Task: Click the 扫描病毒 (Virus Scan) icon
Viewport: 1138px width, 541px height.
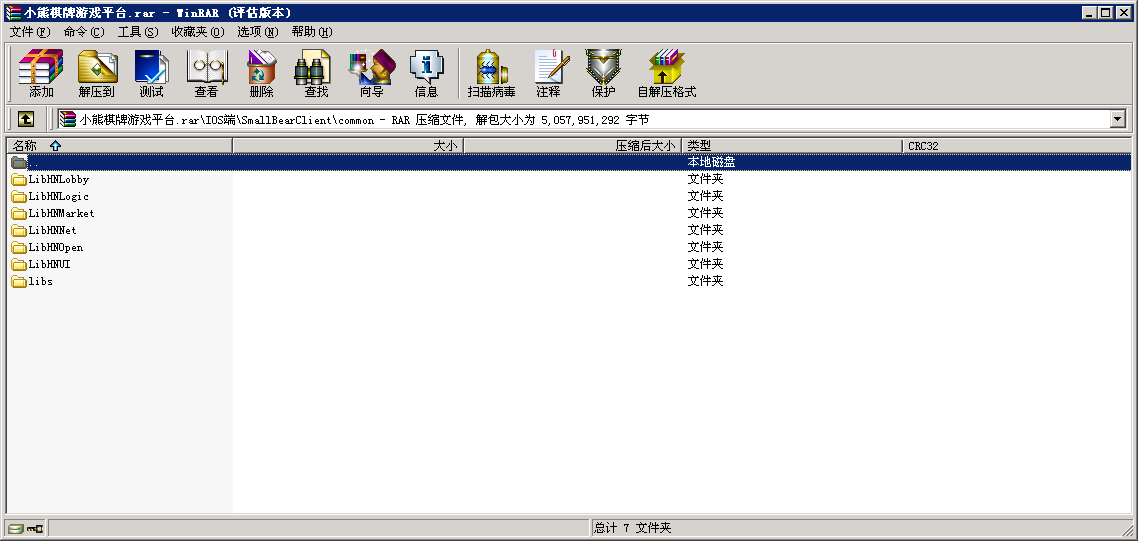Action: [x=491, y=73]
